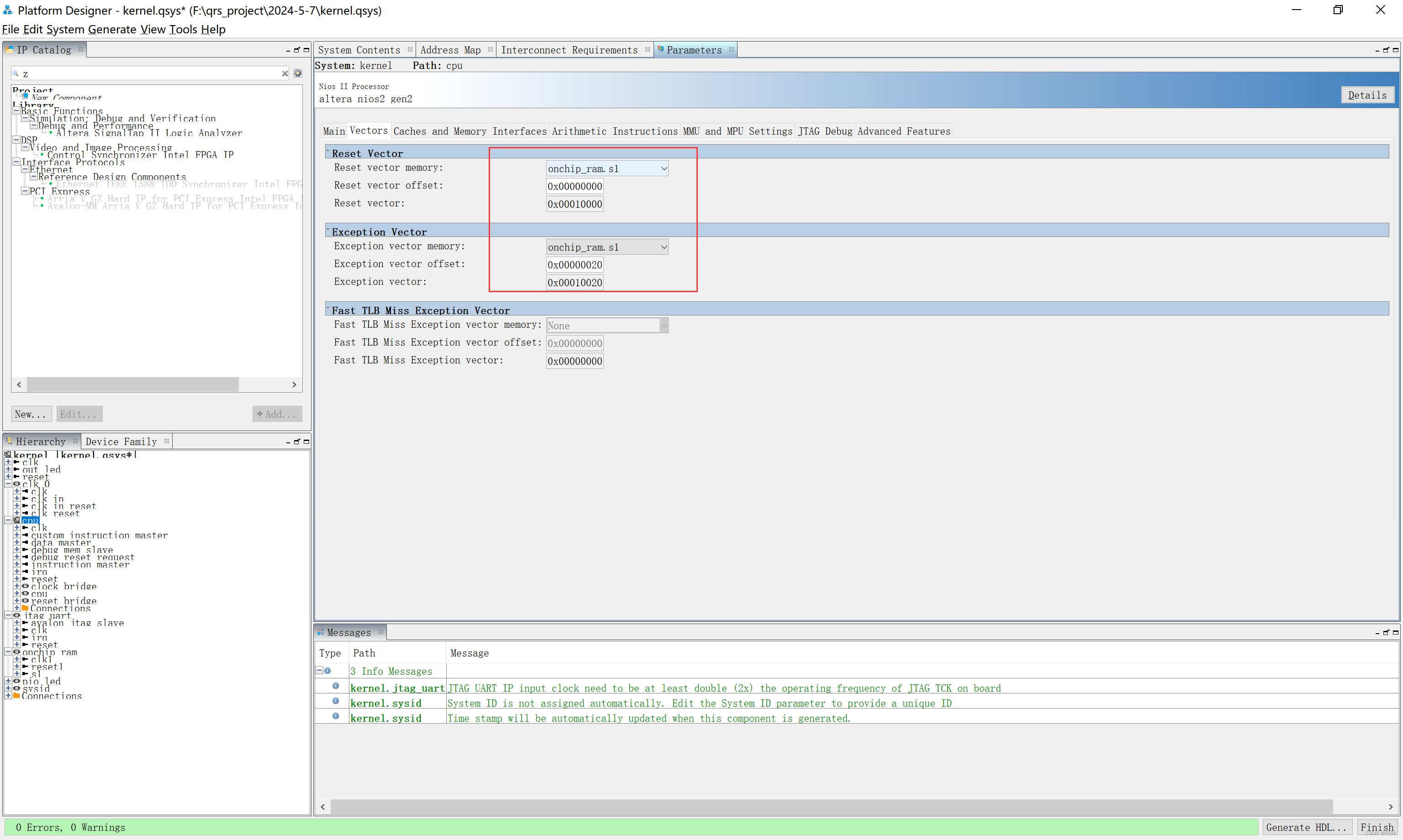Switch to the System Contents tab
This screenshot has height=840, width=1403.
click(359, 50)
